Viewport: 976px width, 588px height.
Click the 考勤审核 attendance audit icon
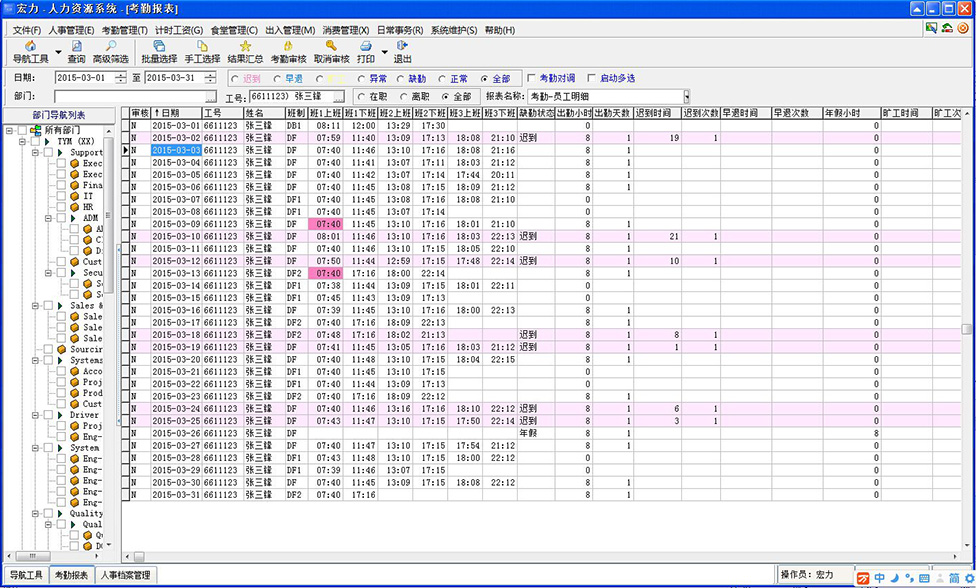click(x=288, y=52)
